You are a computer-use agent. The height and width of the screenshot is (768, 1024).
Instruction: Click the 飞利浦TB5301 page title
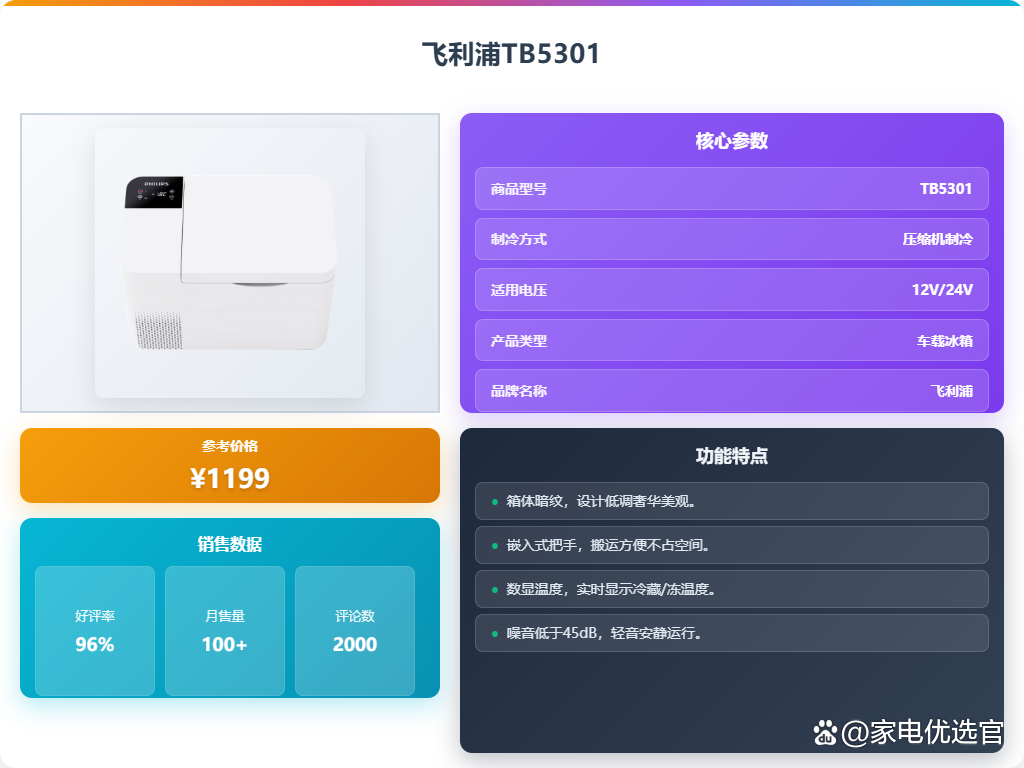(511, 54)
